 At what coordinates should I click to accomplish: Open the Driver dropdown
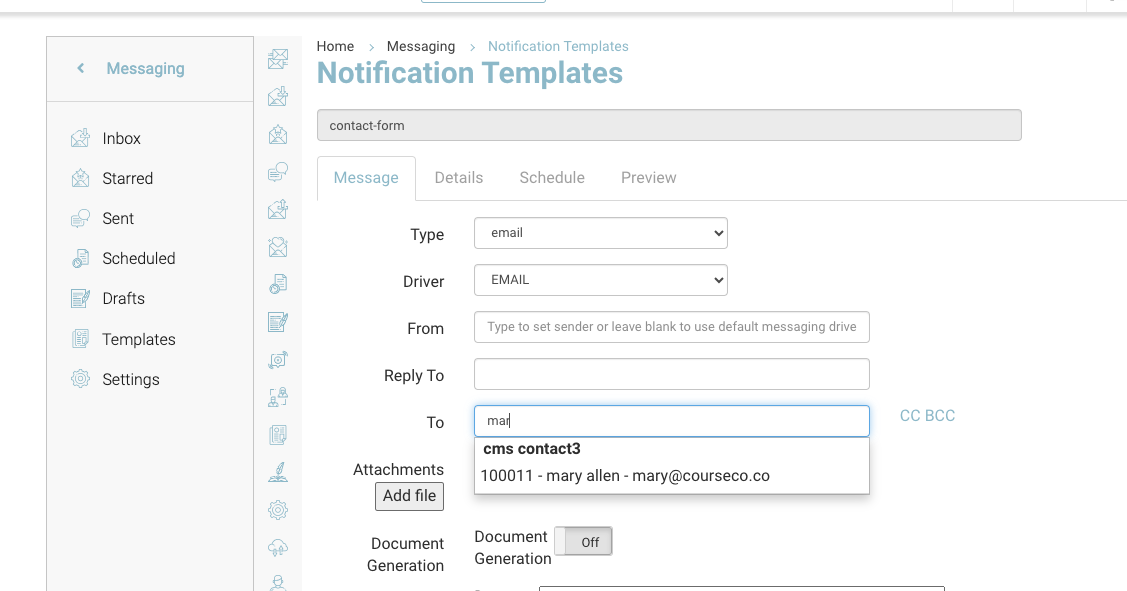click(x=600, y=280)
